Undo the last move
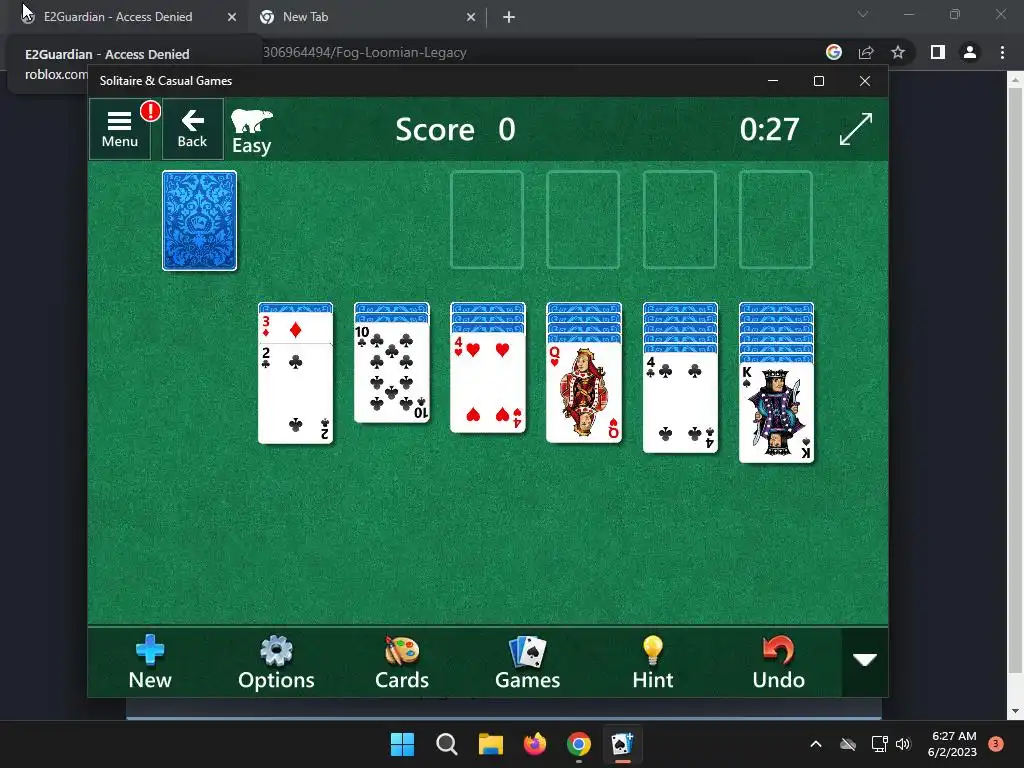The image size is (1024, 768). pyautogui.click(x=778, y=662)
